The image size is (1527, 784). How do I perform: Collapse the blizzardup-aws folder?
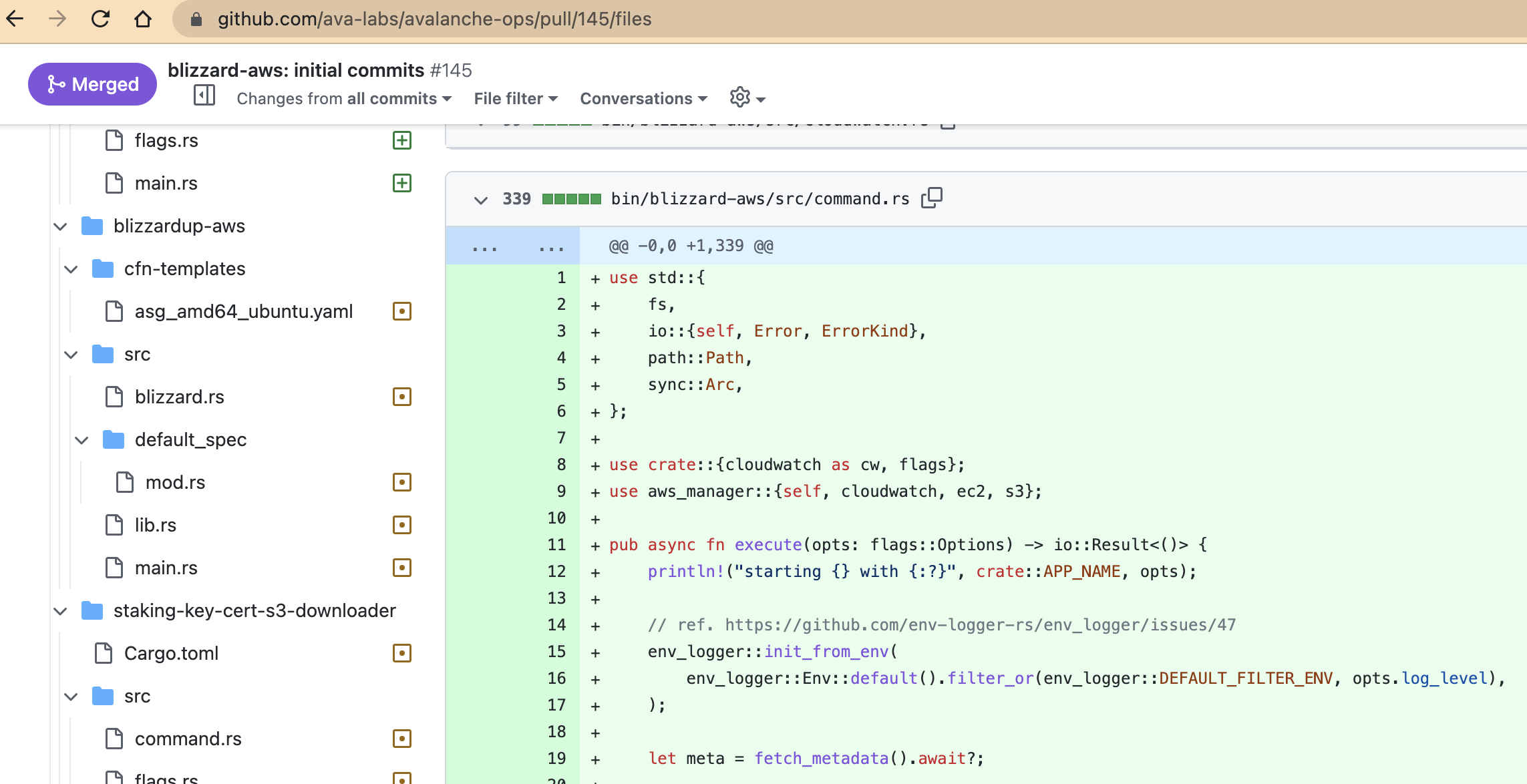61,226
